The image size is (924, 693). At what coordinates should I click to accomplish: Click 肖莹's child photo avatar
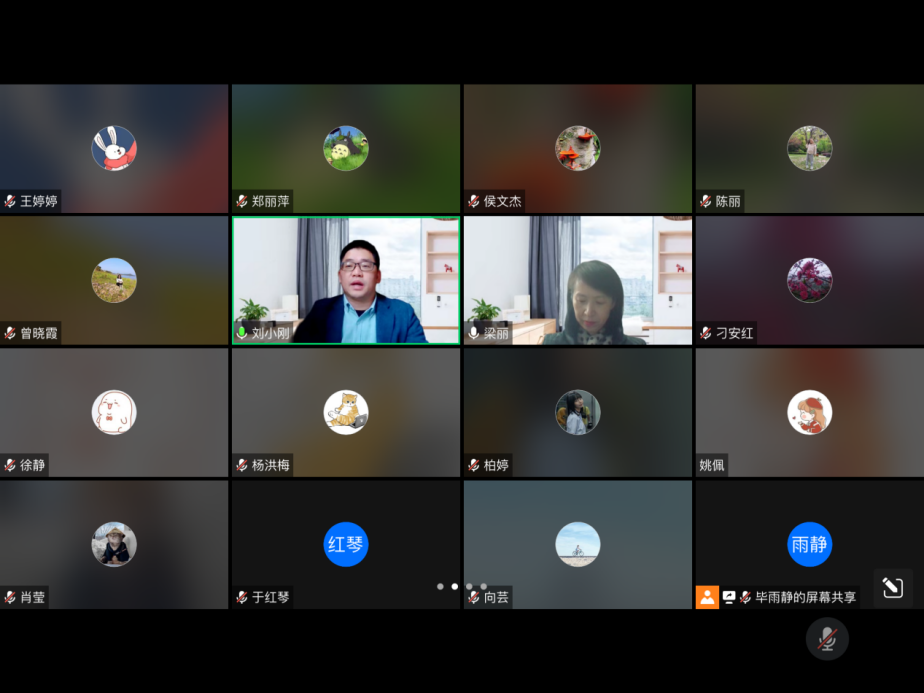[x=114, y=544]
